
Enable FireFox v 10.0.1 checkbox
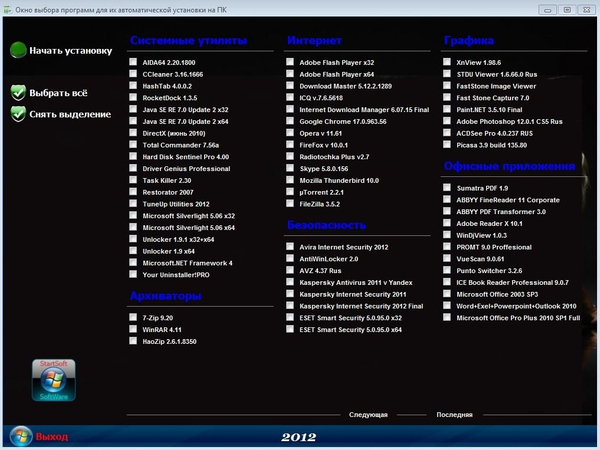coord(290,144)
